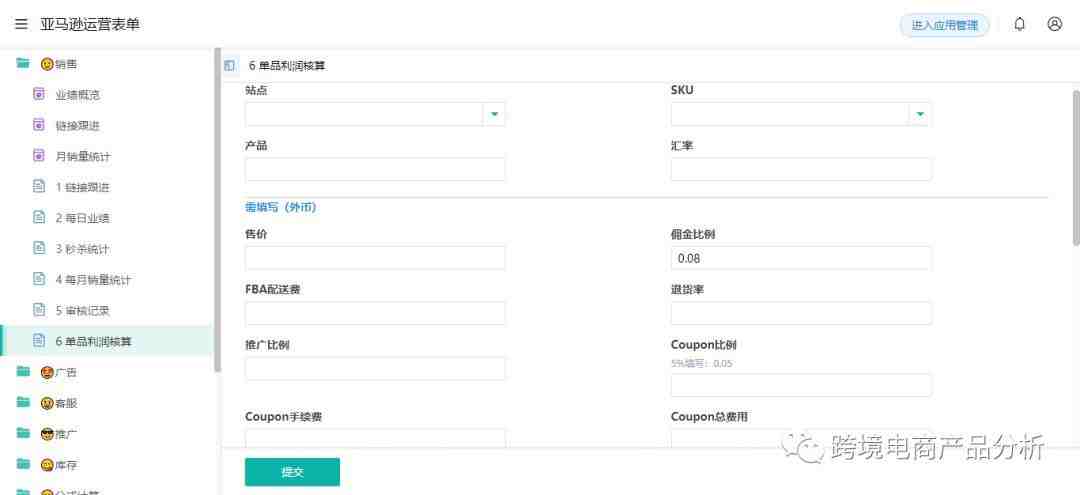Viewport: 1080px width, 495px height.
Task: Focus the 汇率 input field
Action: pos(801,169)
